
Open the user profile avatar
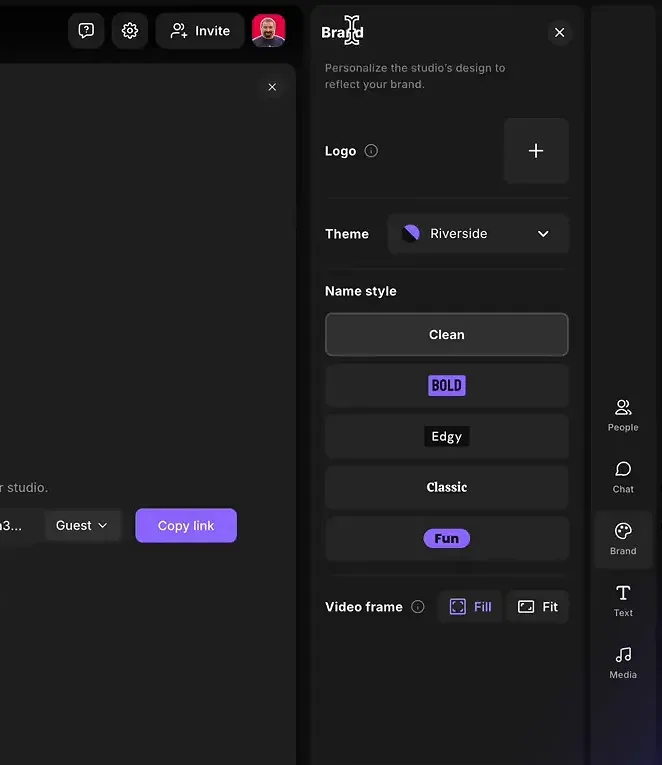269,31
